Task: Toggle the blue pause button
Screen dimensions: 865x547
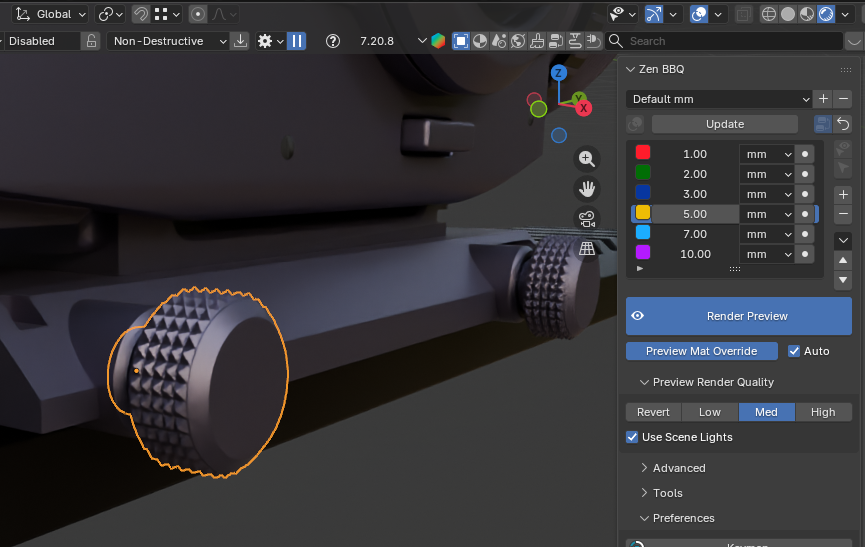Action: pos(296,41)
